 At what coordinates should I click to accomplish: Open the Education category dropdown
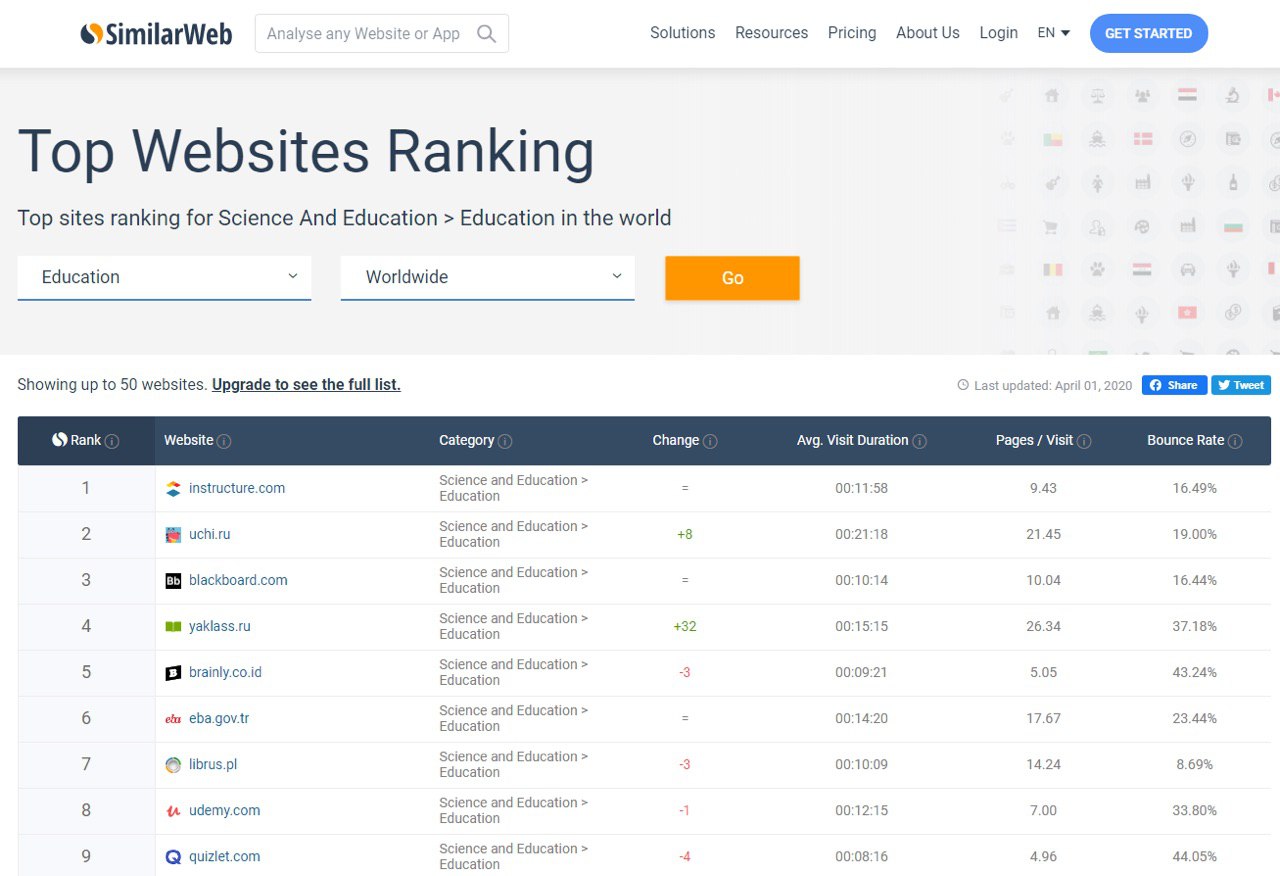pos(164,277)
